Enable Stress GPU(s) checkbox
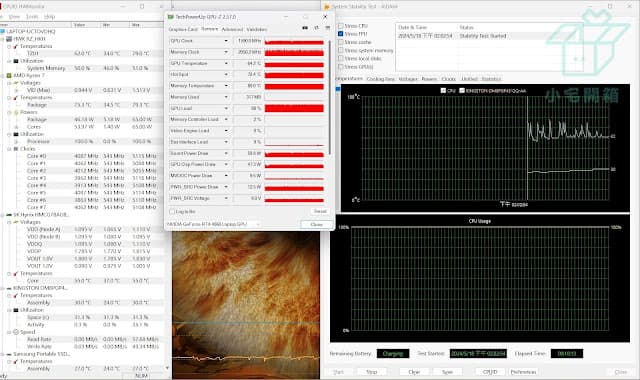 340,67
